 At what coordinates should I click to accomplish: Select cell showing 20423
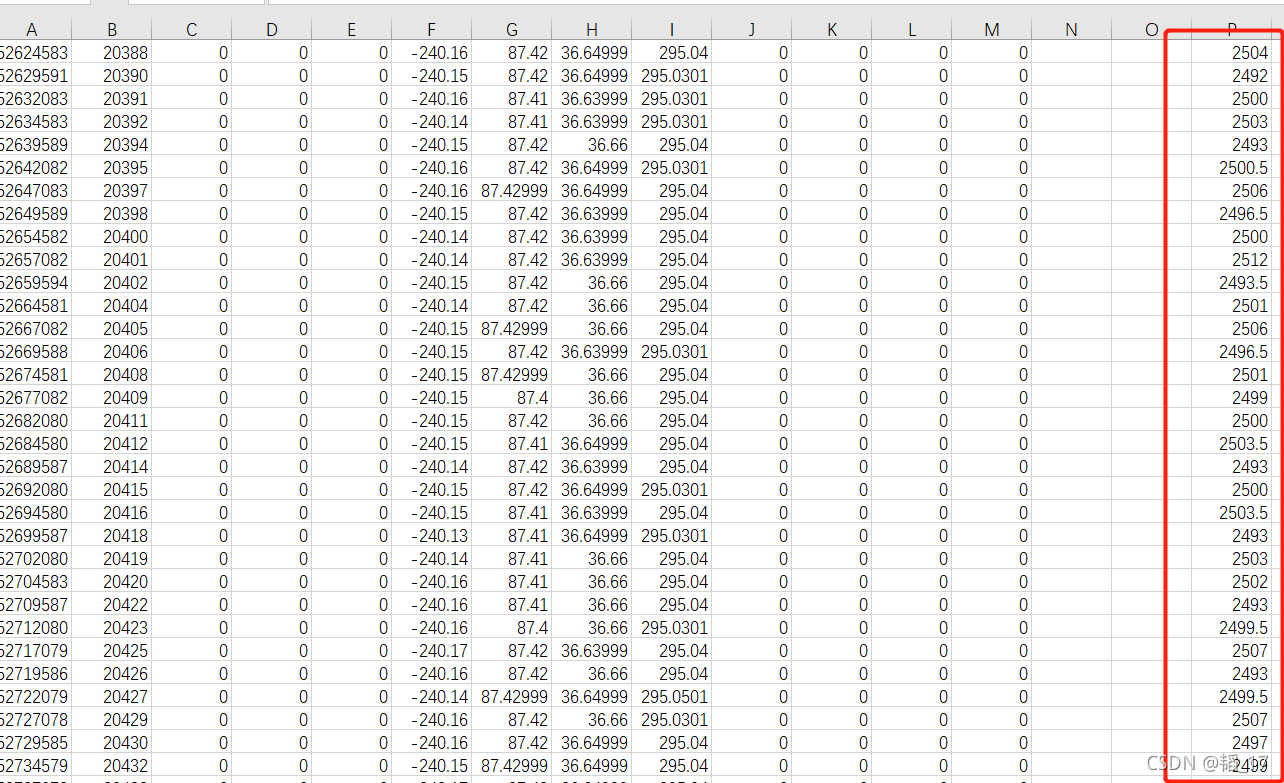coord(111,627)
